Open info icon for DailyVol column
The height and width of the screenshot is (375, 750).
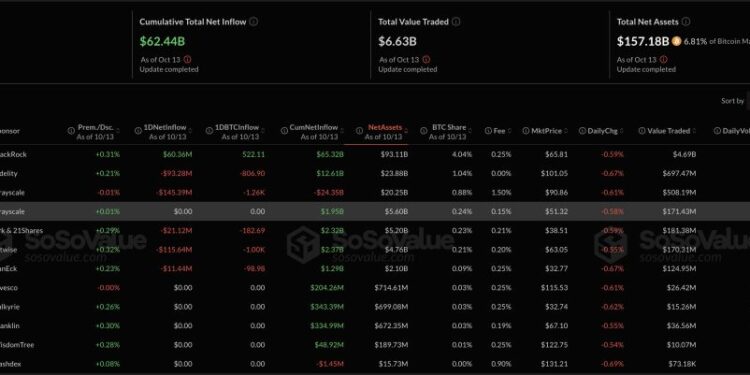point(717,131)
